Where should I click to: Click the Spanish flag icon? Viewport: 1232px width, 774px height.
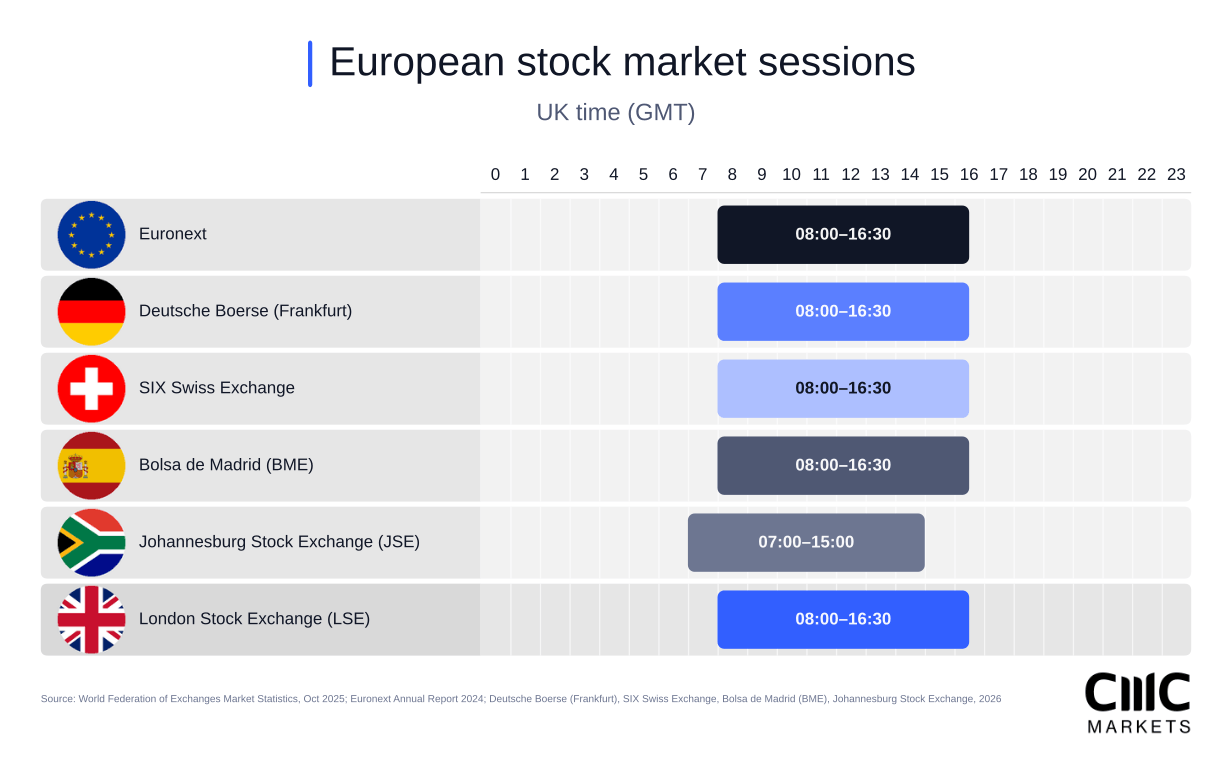tap(91, 465)
